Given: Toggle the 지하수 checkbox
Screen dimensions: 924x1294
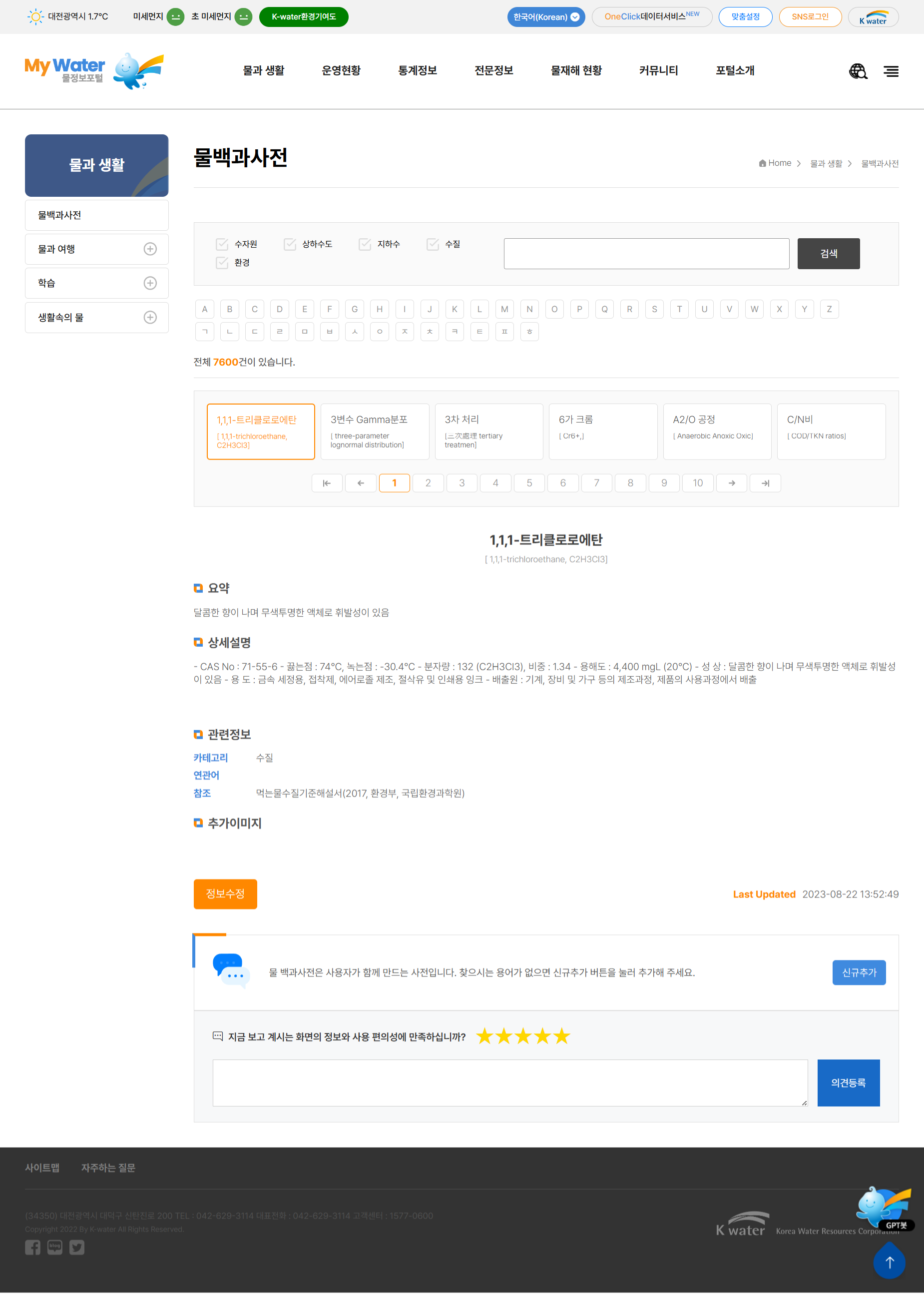Looking at the screenshot, I should pyautogui.click(x=365, y=244).
